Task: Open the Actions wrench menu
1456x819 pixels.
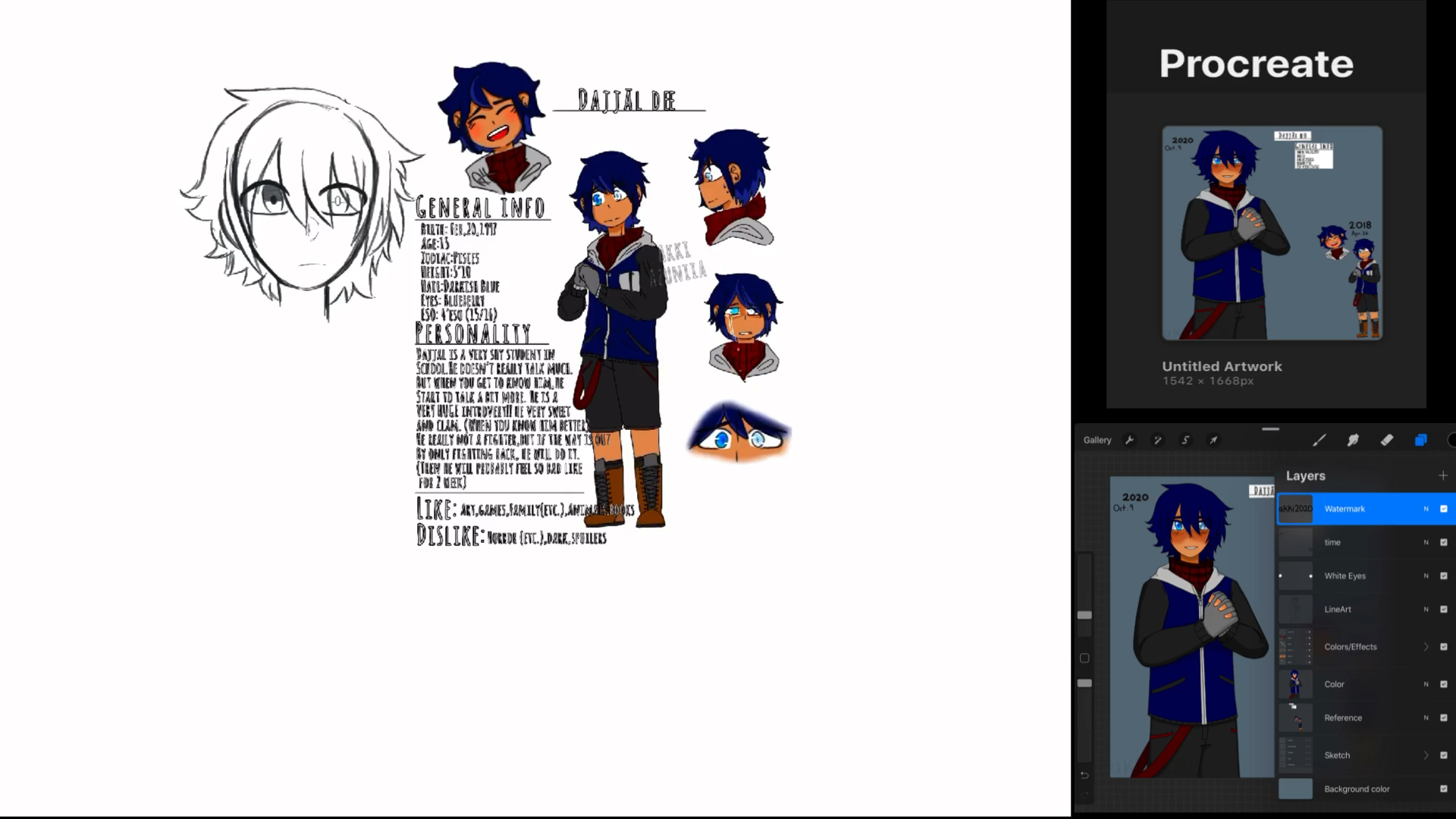Action: (1130, 440)
